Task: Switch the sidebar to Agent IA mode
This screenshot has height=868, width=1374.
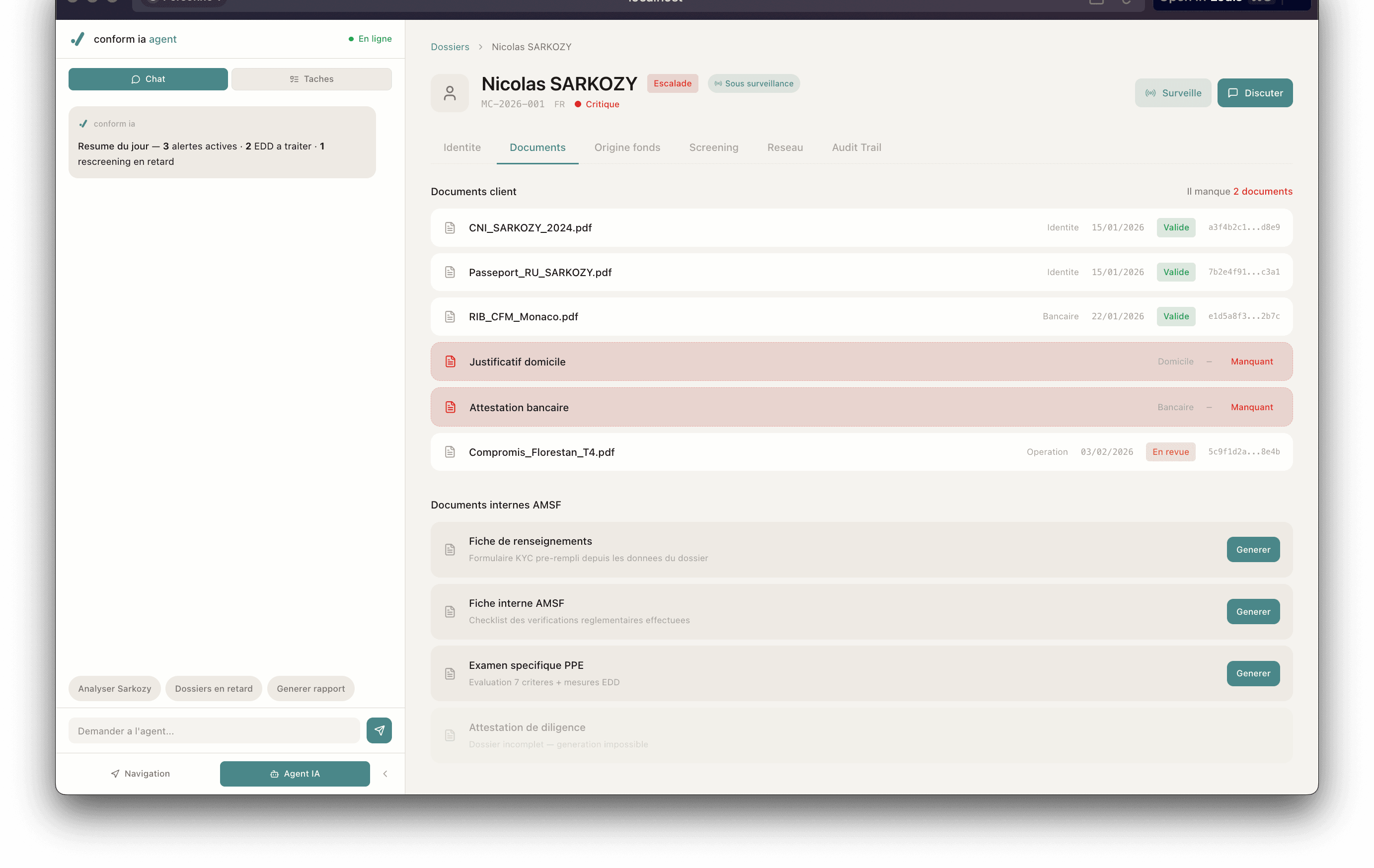Action: pos(295,773)
